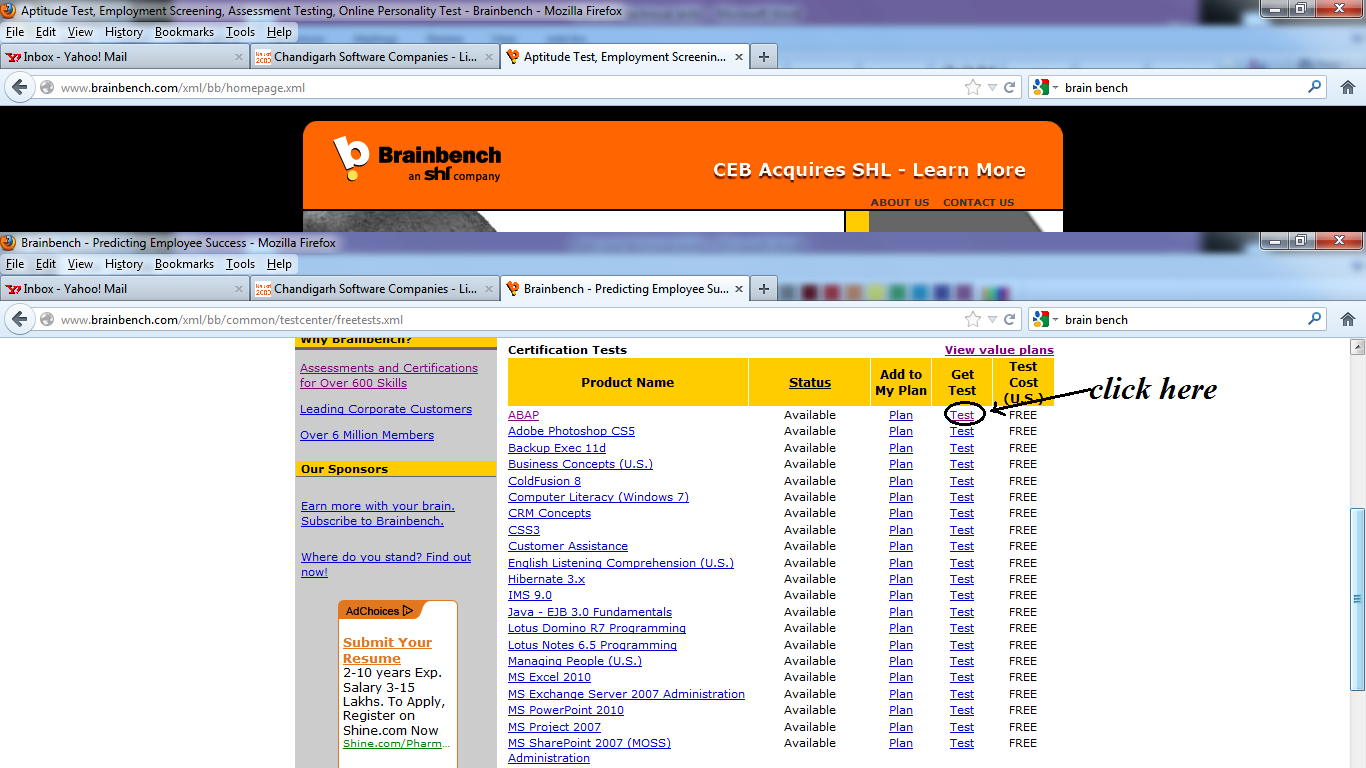Open the search engine dropdown in the freetests.xml window

tap(1046, 320)
